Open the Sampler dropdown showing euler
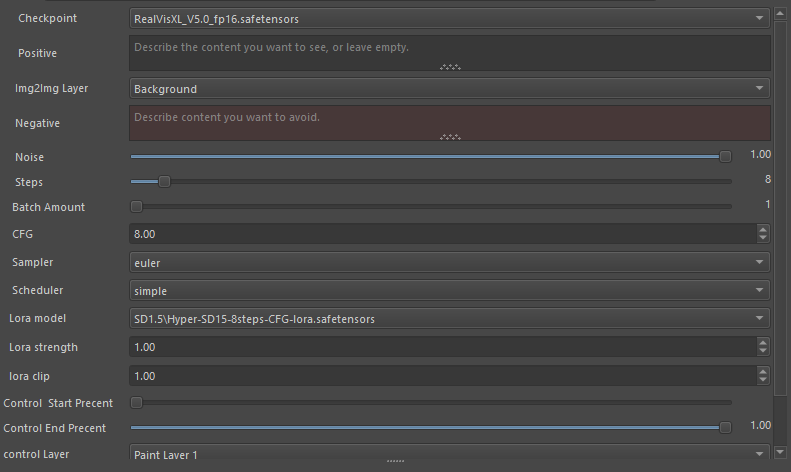791x472 pixels. (x=450, y=263)
